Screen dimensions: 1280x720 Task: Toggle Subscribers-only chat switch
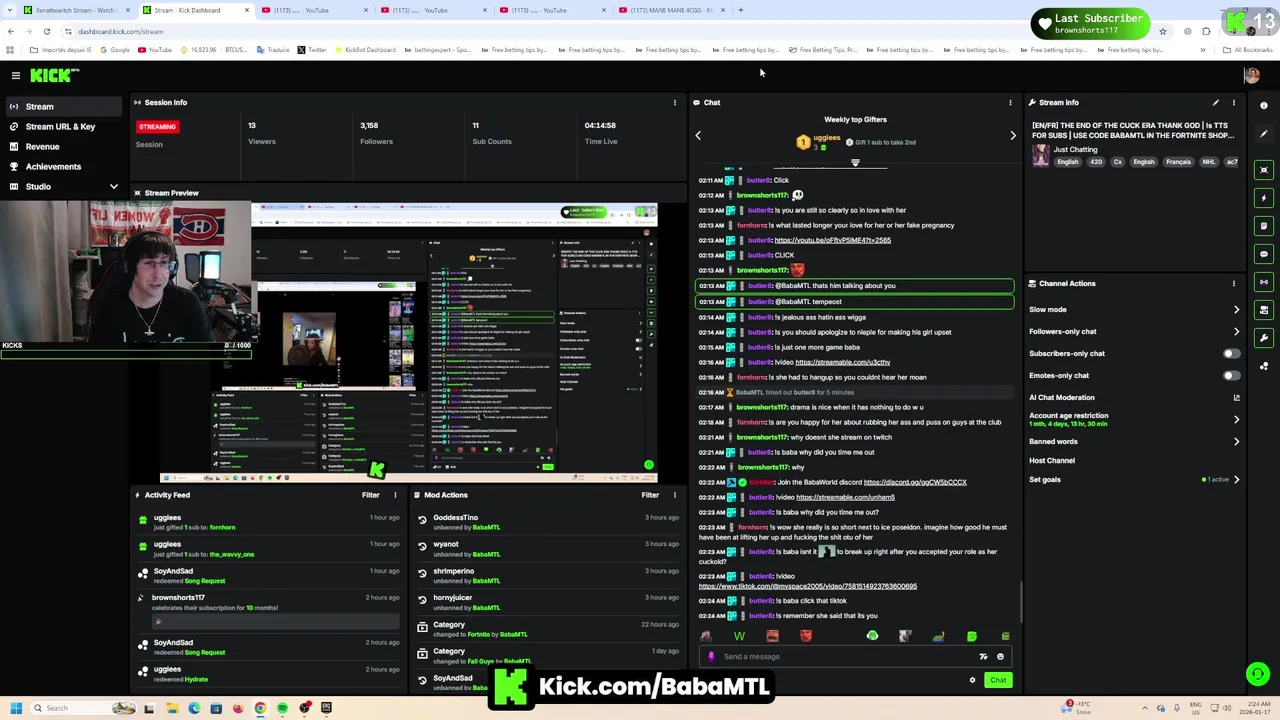[1232, 354]
